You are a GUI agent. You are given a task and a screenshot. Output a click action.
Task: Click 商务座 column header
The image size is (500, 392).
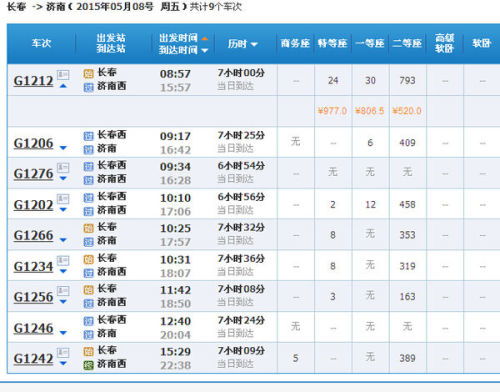click(295, 43)
